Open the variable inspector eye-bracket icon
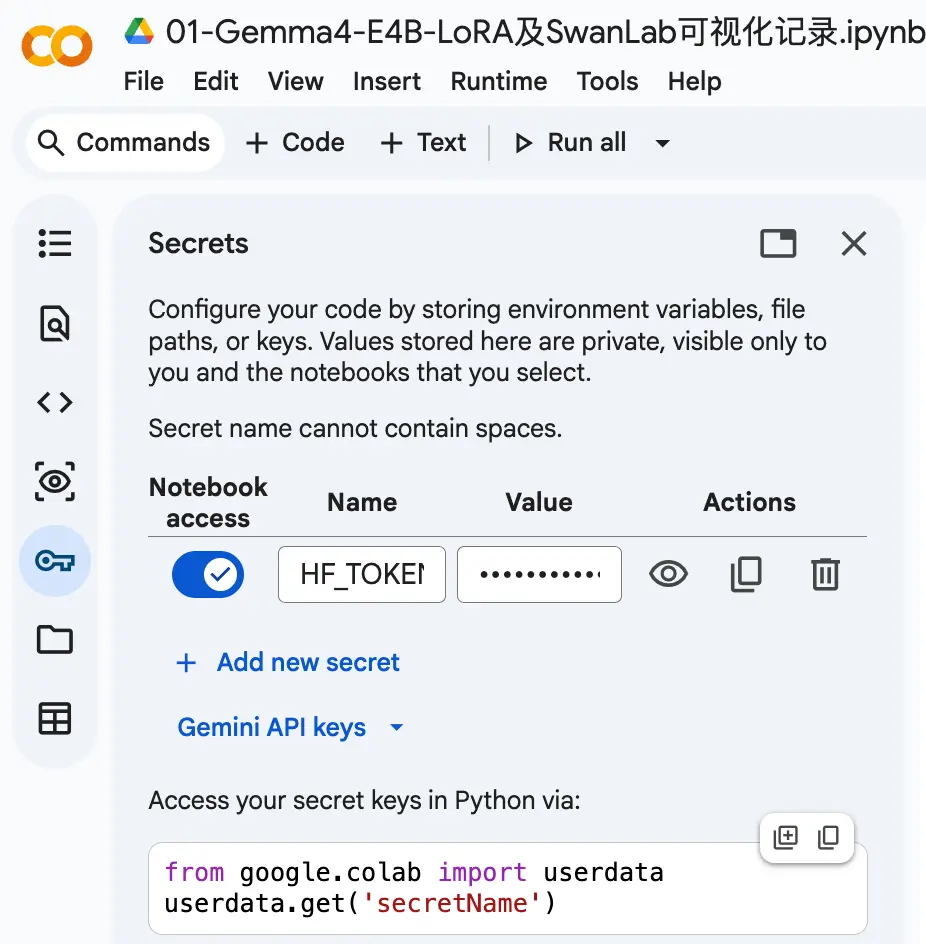The width and height of the screenshot is (926, 944). [x=55, y=482]
